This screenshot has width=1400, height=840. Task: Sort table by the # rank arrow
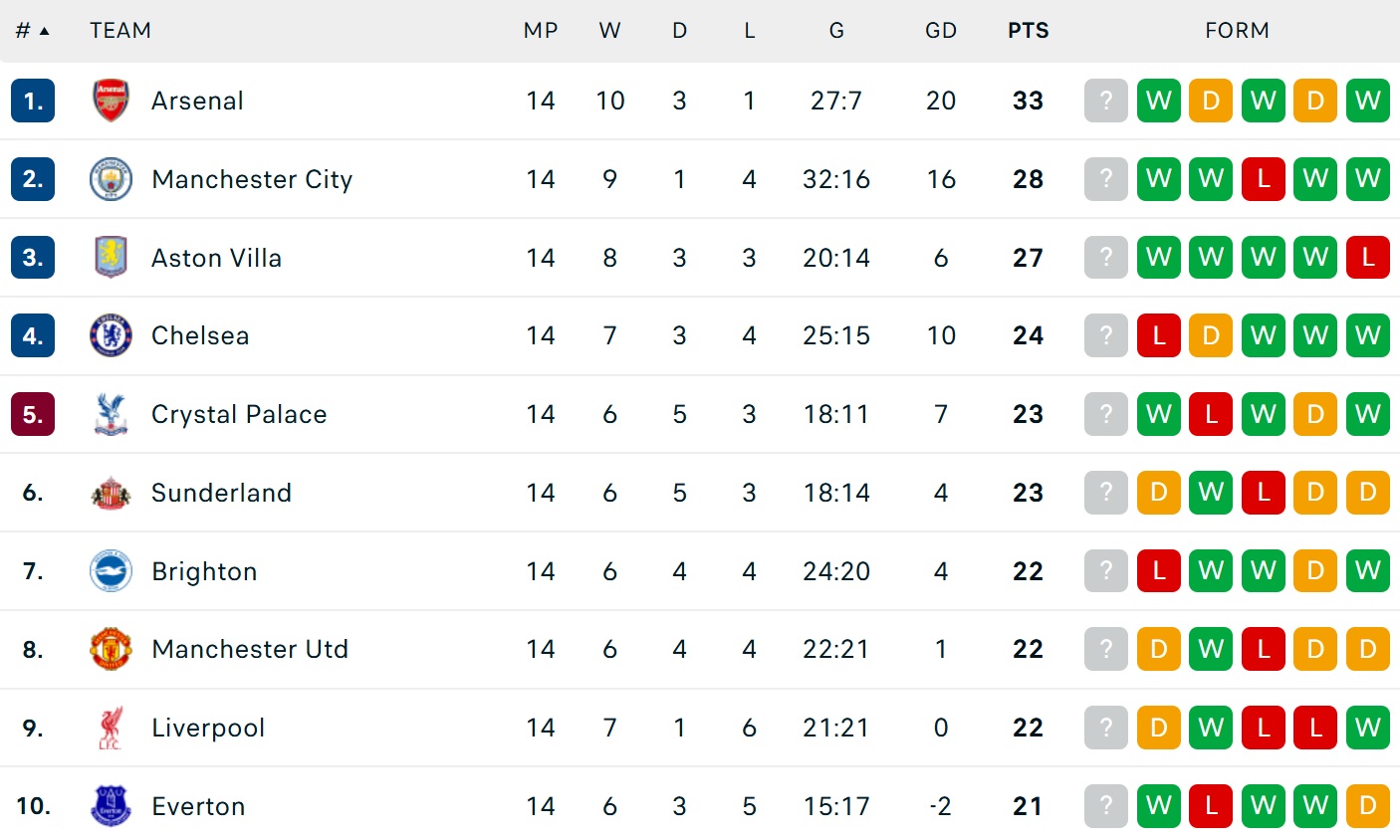tap(44, 31)
